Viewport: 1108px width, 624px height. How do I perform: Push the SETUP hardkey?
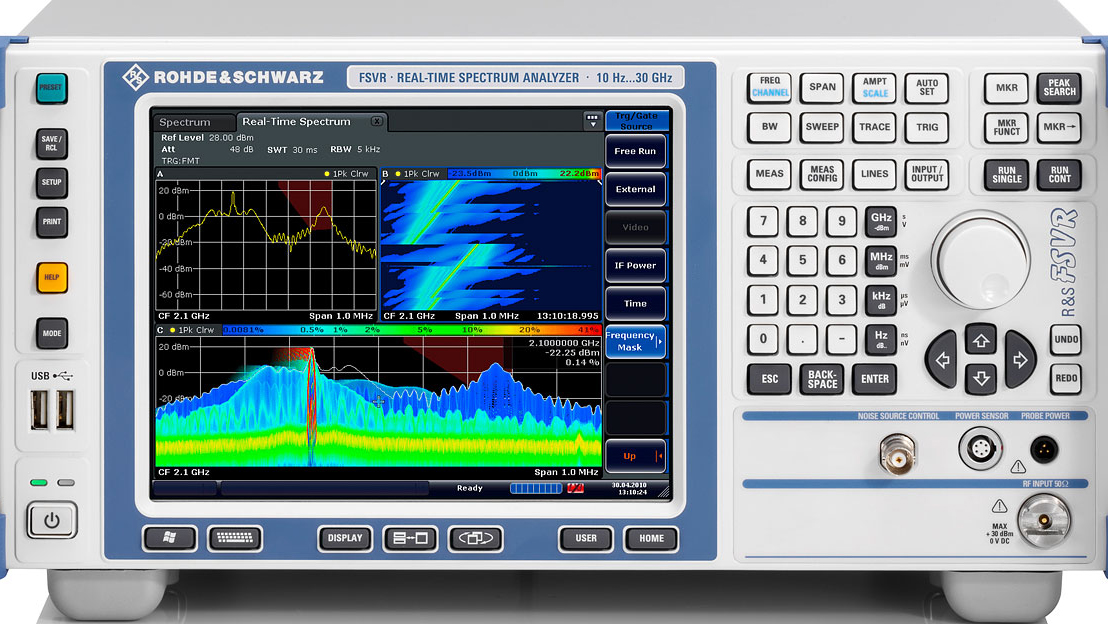pyautogui.click(x=51, y=182)
